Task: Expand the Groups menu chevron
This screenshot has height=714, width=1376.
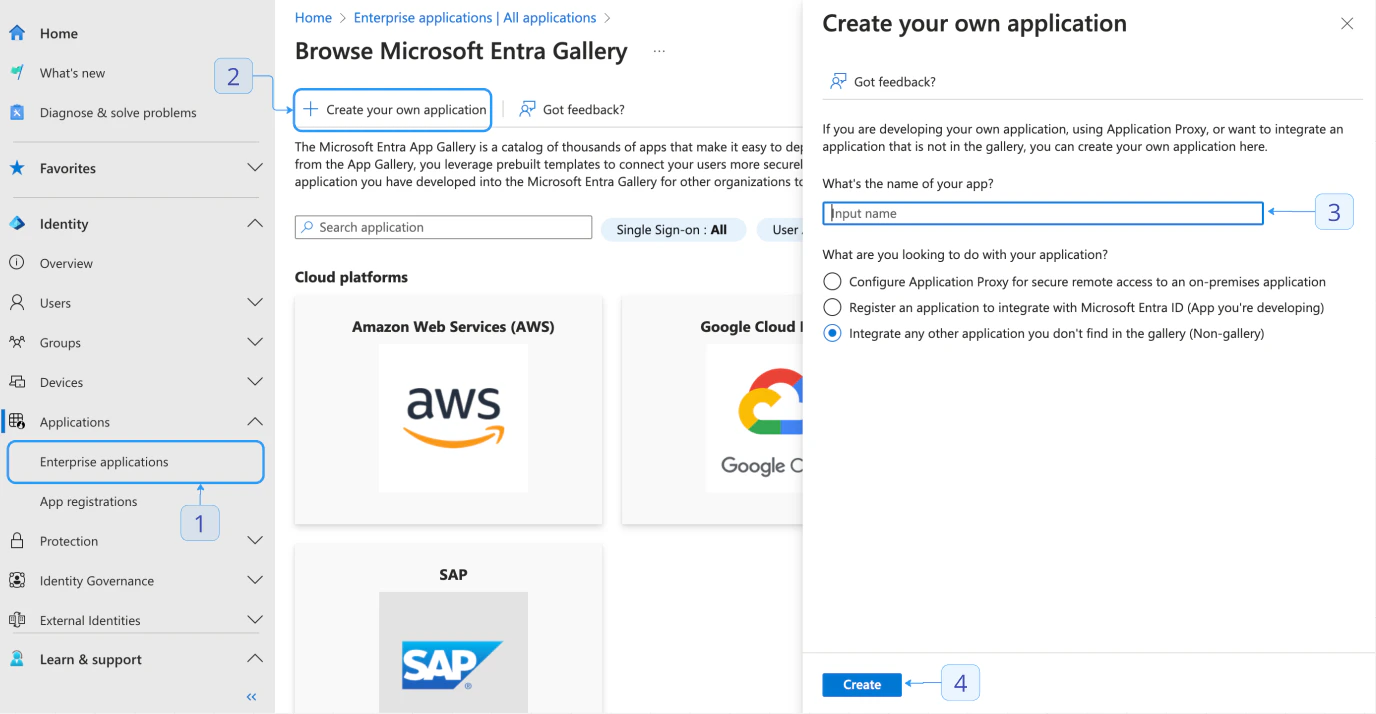Action: (x=255, y=342)
